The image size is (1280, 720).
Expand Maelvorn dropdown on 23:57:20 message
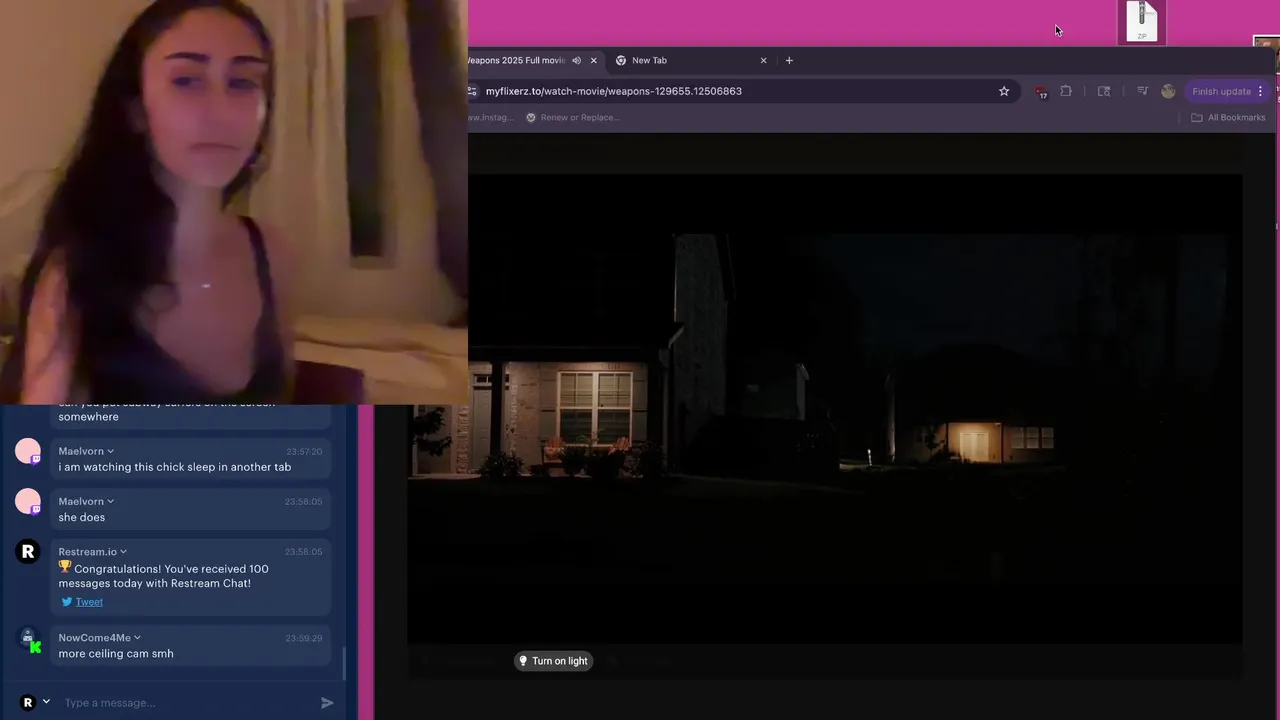(x=110, y=451)
